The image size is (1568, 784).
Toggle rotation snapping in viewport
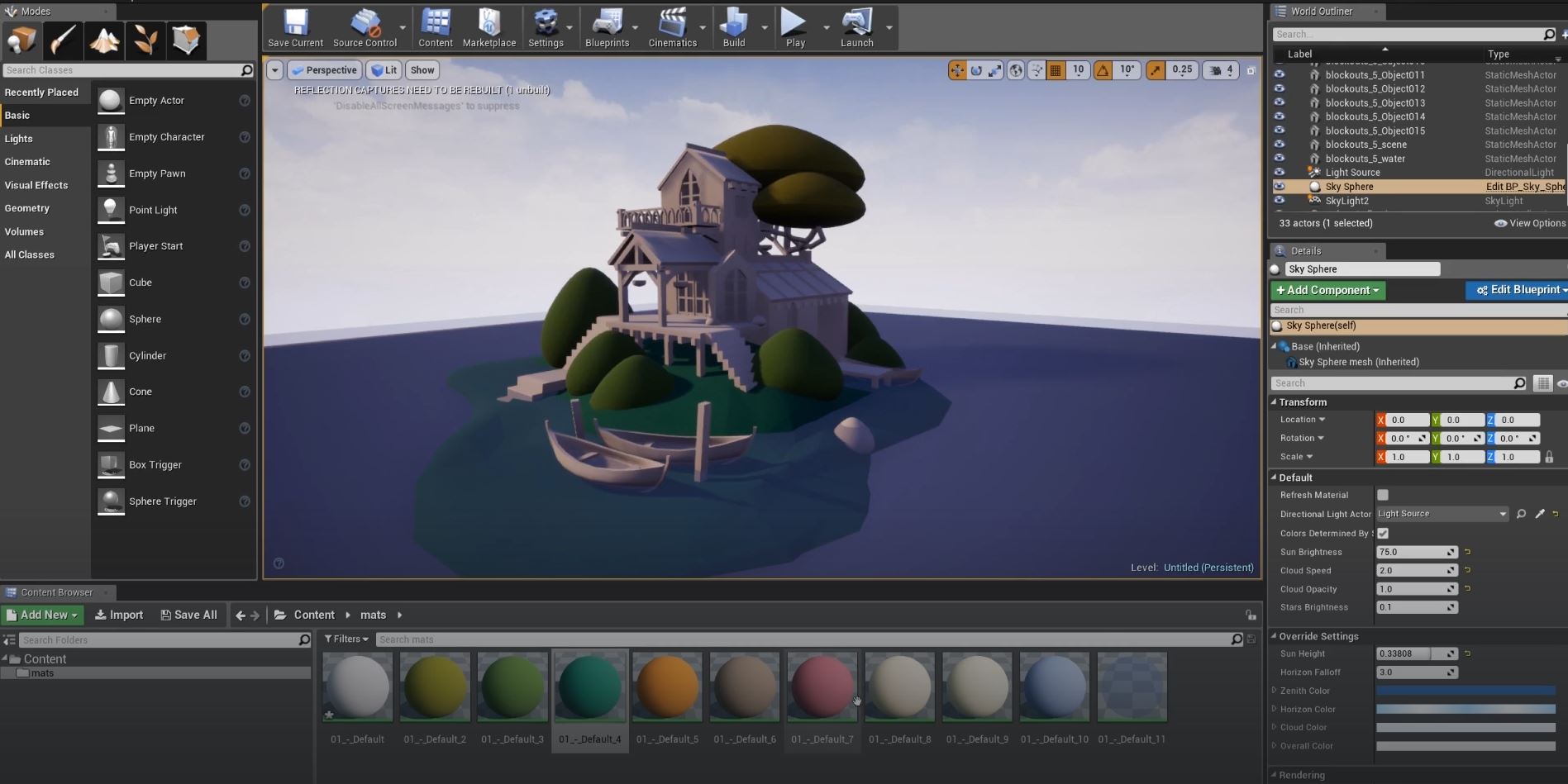(x=1103, y=70)
